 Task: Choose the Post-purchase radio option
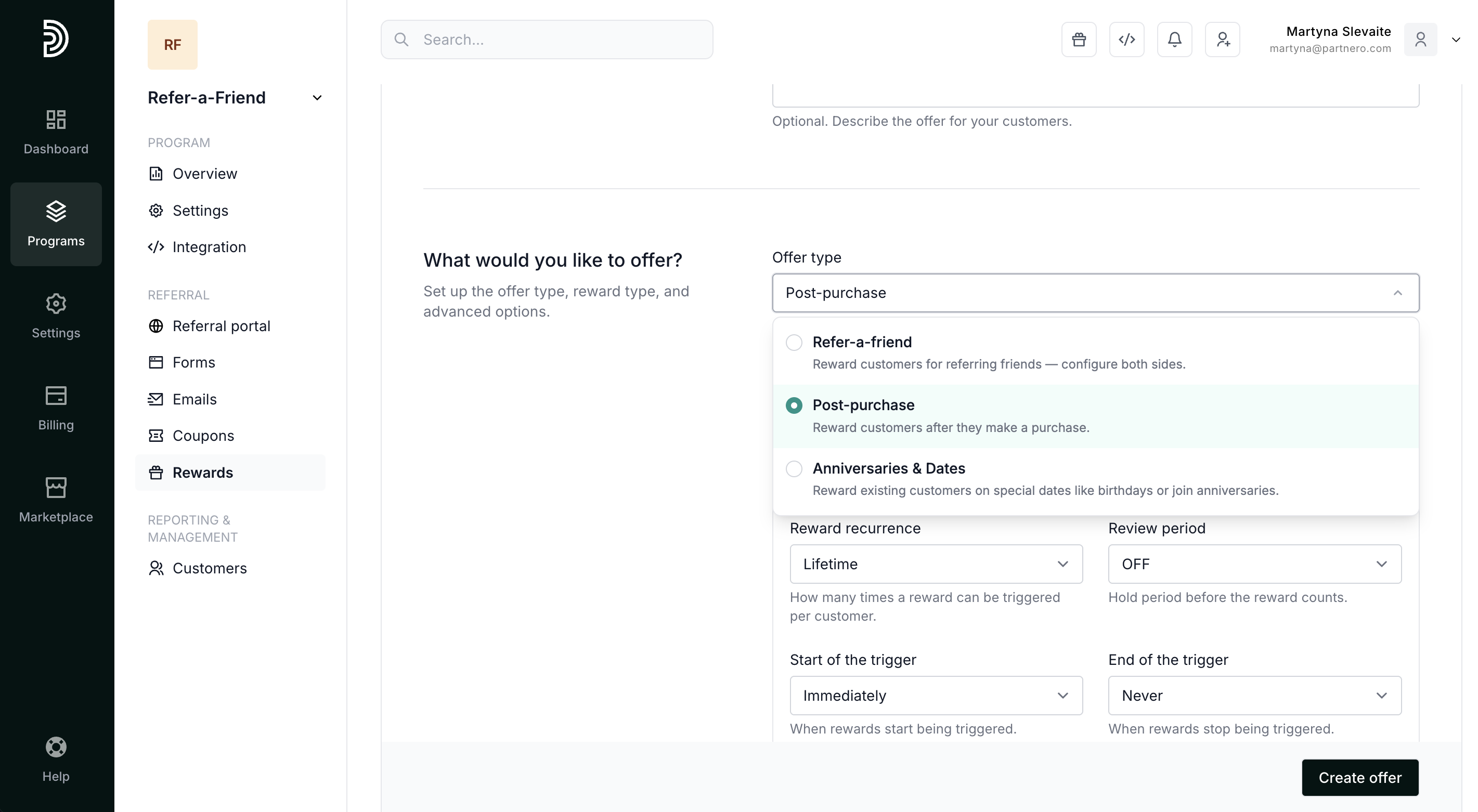point(794,405)
